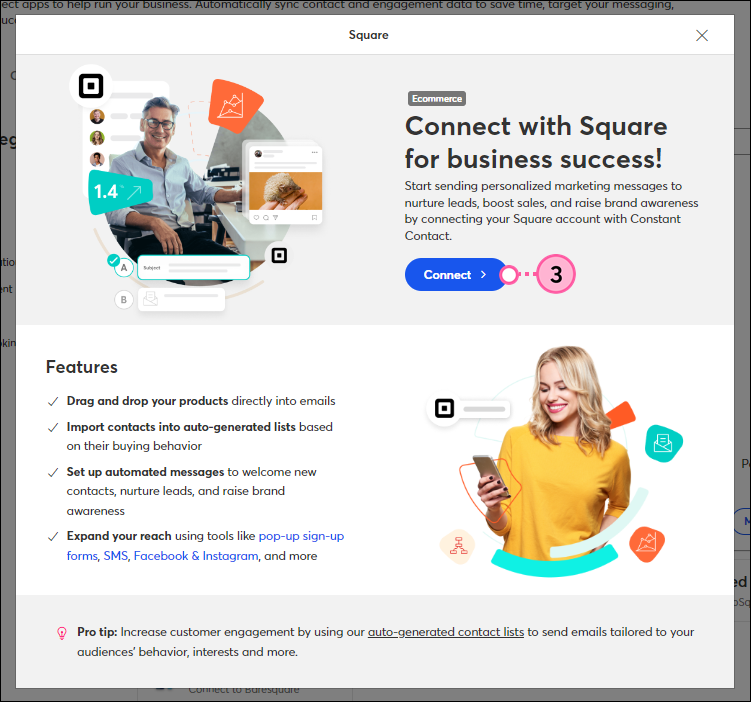Open the auto-generated contact lists link
The height and width of the screenshot is (702, 751).
445,632
